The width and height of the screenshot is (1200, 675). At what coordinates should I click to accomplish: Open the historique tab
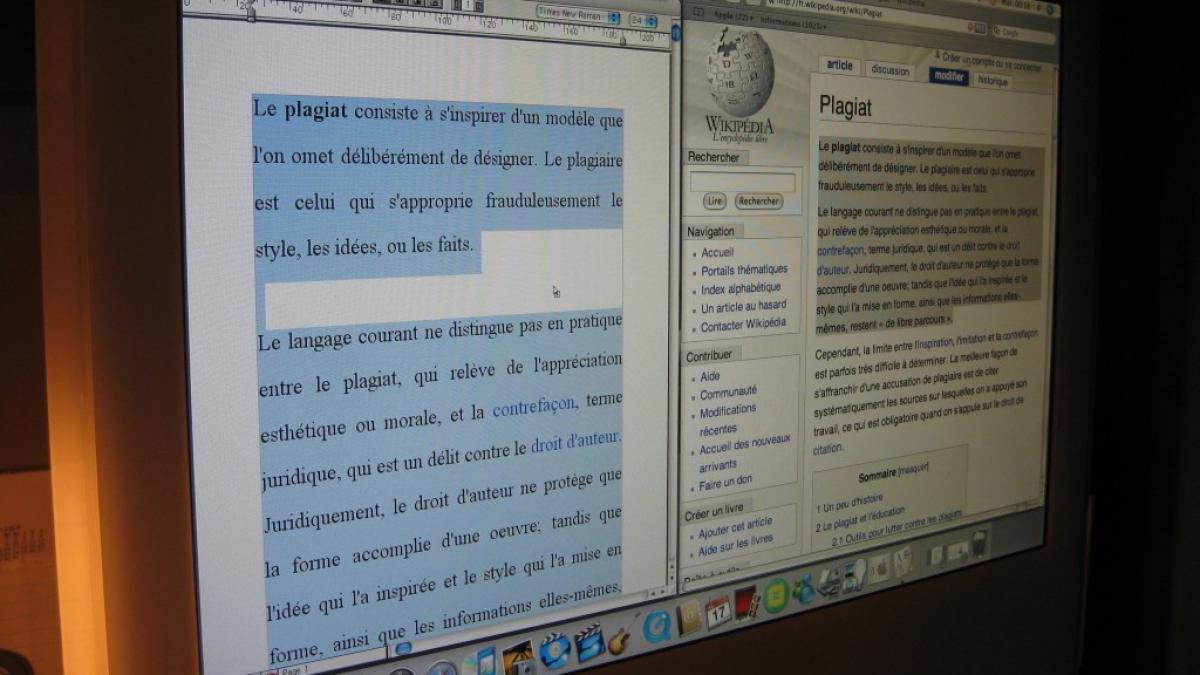(993, 81)
